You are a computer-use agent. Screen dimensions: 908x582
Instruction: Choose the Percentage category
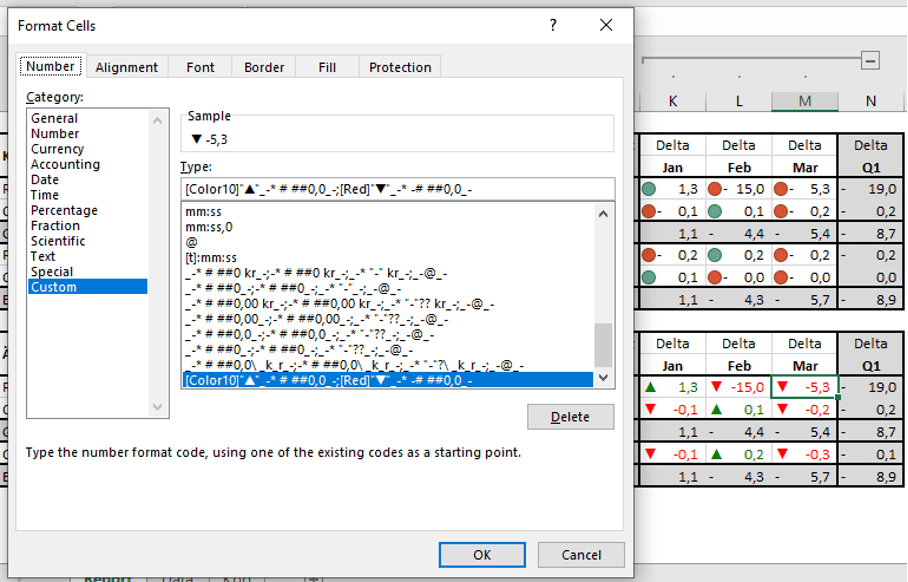[x=64, y=211]
